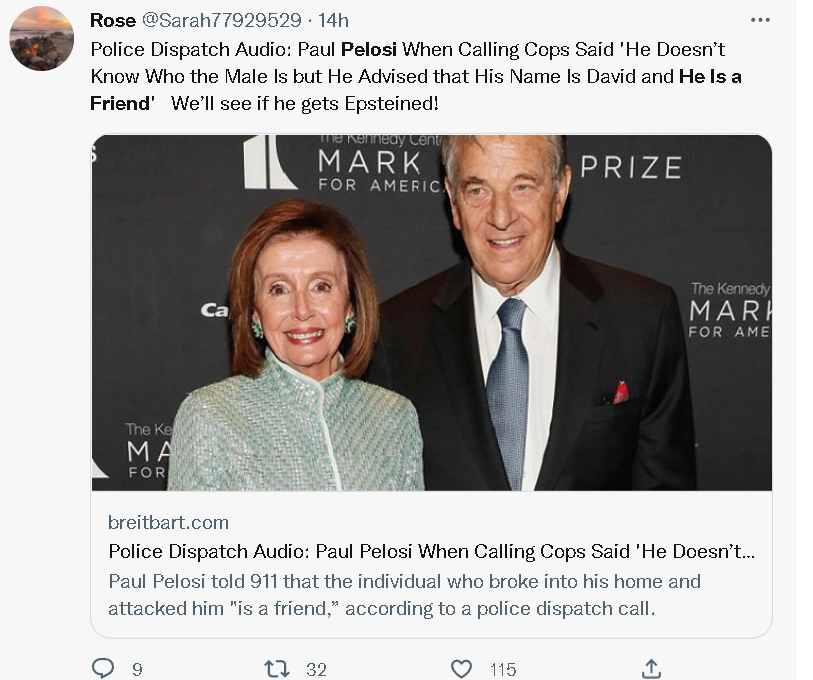Viewport: 813px width, 680px height.
Task: Click the share upload arrow icon
Action: (x=650, y=668)
